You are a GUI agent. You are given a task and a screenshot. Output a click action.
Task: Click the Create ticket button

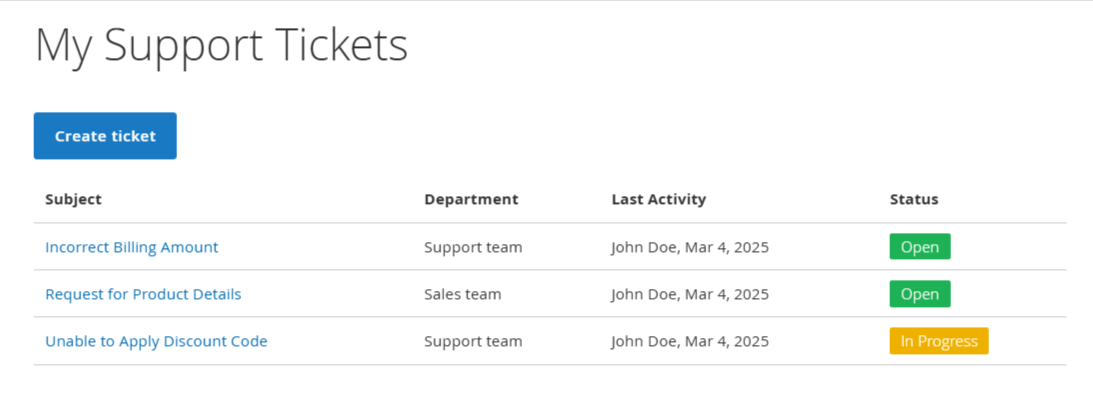pyautogui.click(x=105, y=136)
